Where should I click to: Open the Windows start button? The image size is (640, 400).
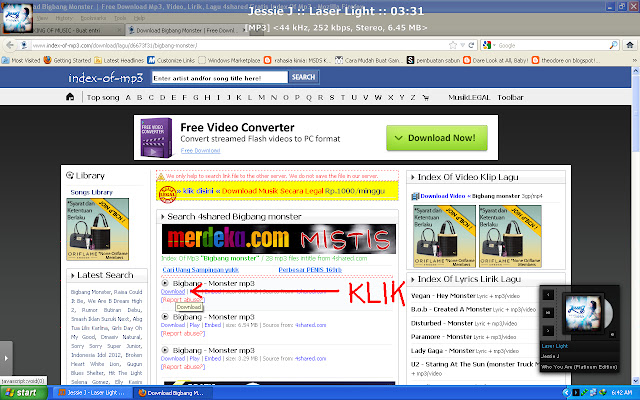[24, 393]
